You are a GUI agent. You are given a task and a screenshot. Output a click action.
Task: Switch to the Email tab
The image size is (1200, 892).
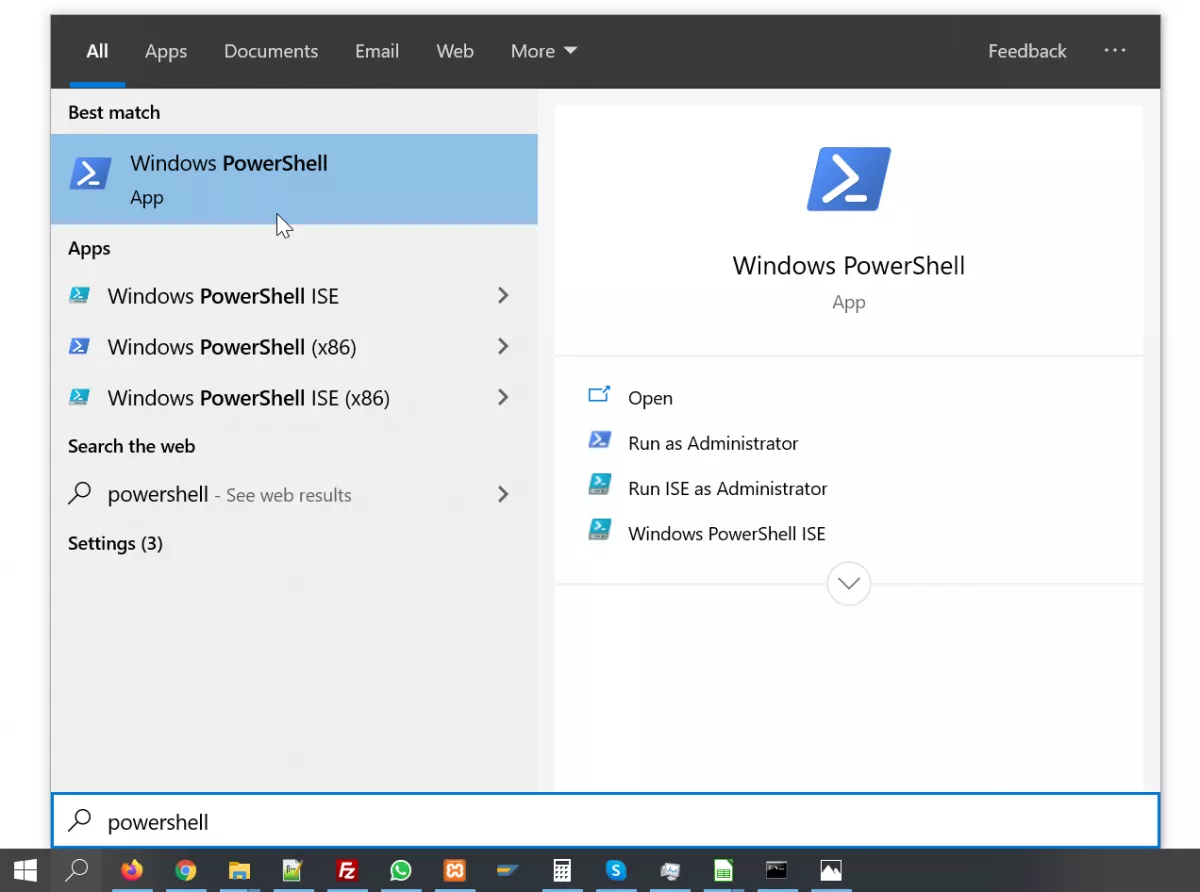point(377,51)
